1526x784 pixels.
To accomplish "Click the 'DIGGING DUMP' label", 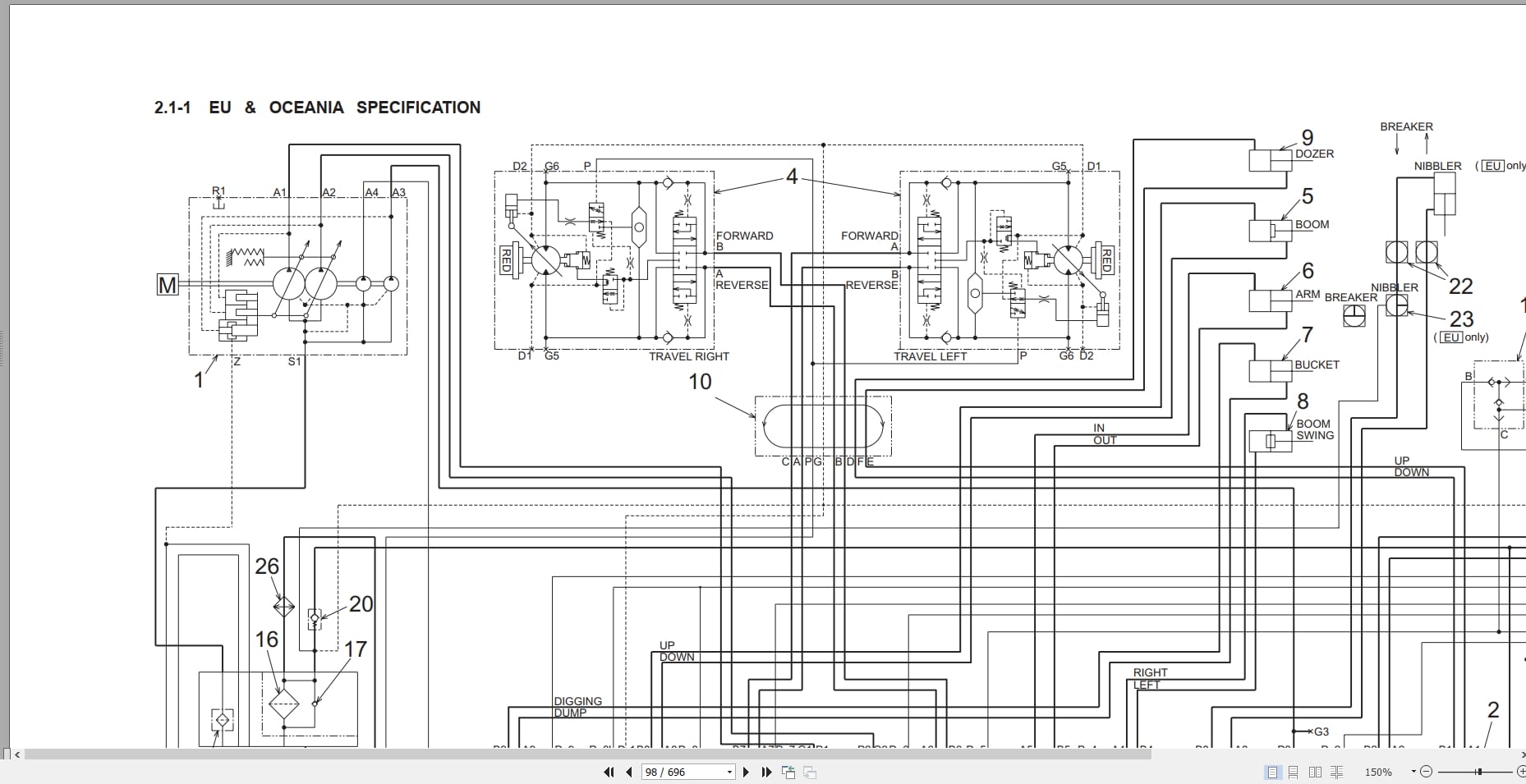I will tap(577, 707).
